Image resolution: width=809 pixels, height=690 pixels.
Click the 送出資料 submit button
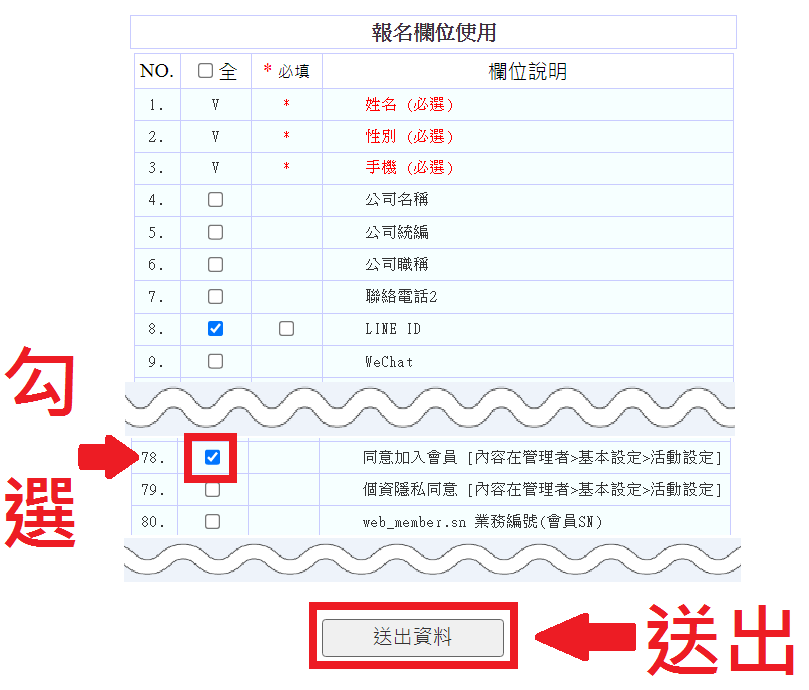[x=413, y=637]
